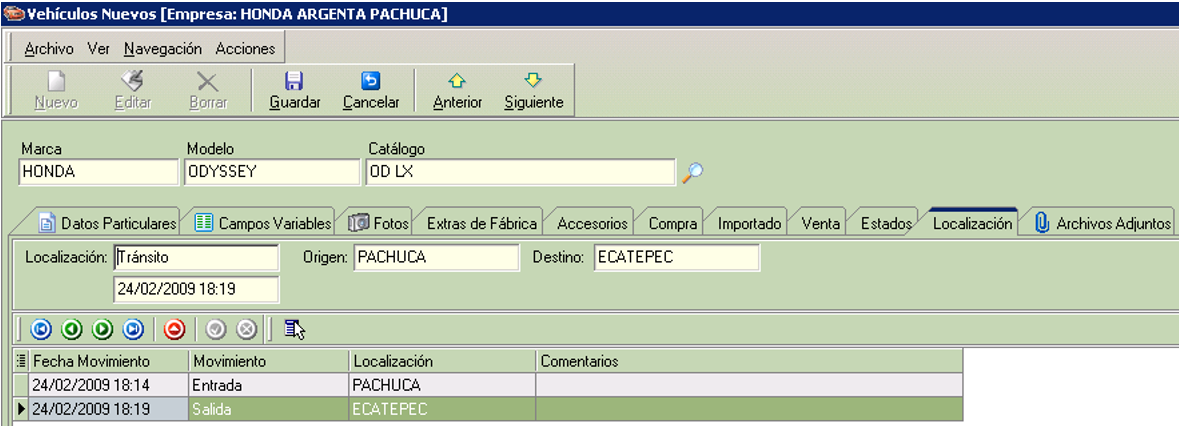Click the green previous-record navigator button
This screenshot has width=1180, height=430.
point(71,329)
